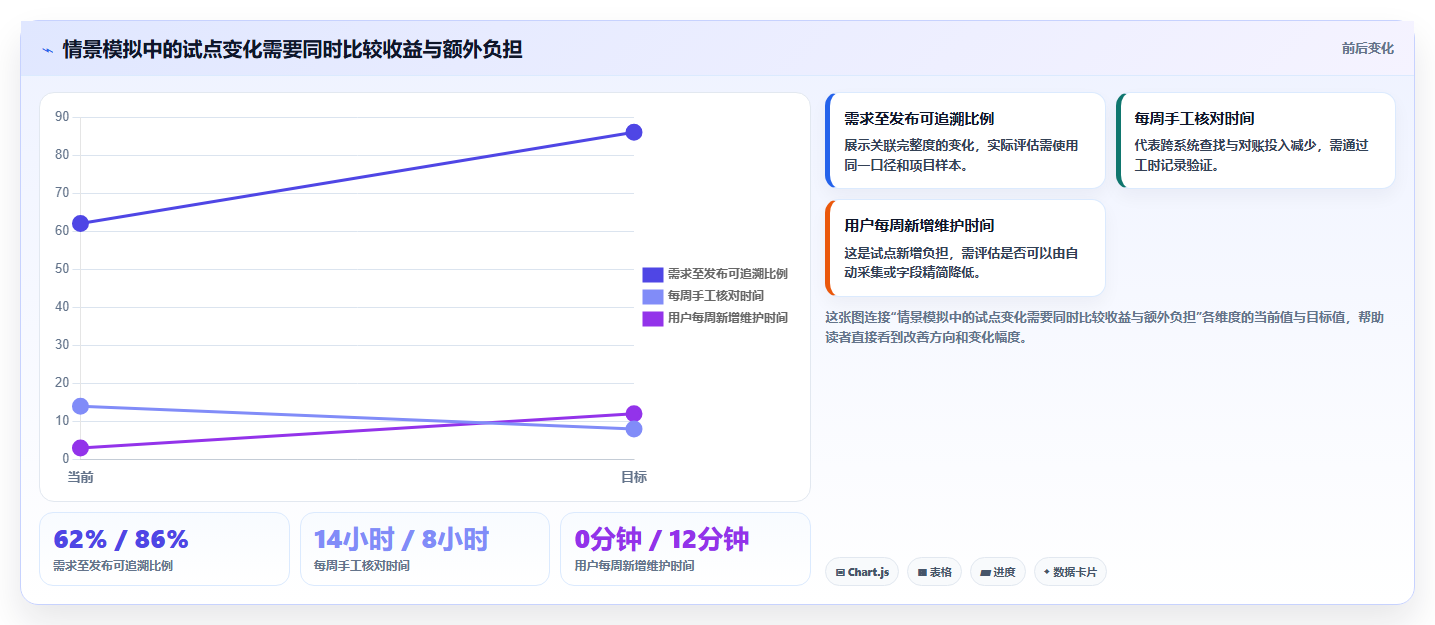Select the 表格 tag
The width and height of the screenshot is (1435, 625).
coord(935,572)
